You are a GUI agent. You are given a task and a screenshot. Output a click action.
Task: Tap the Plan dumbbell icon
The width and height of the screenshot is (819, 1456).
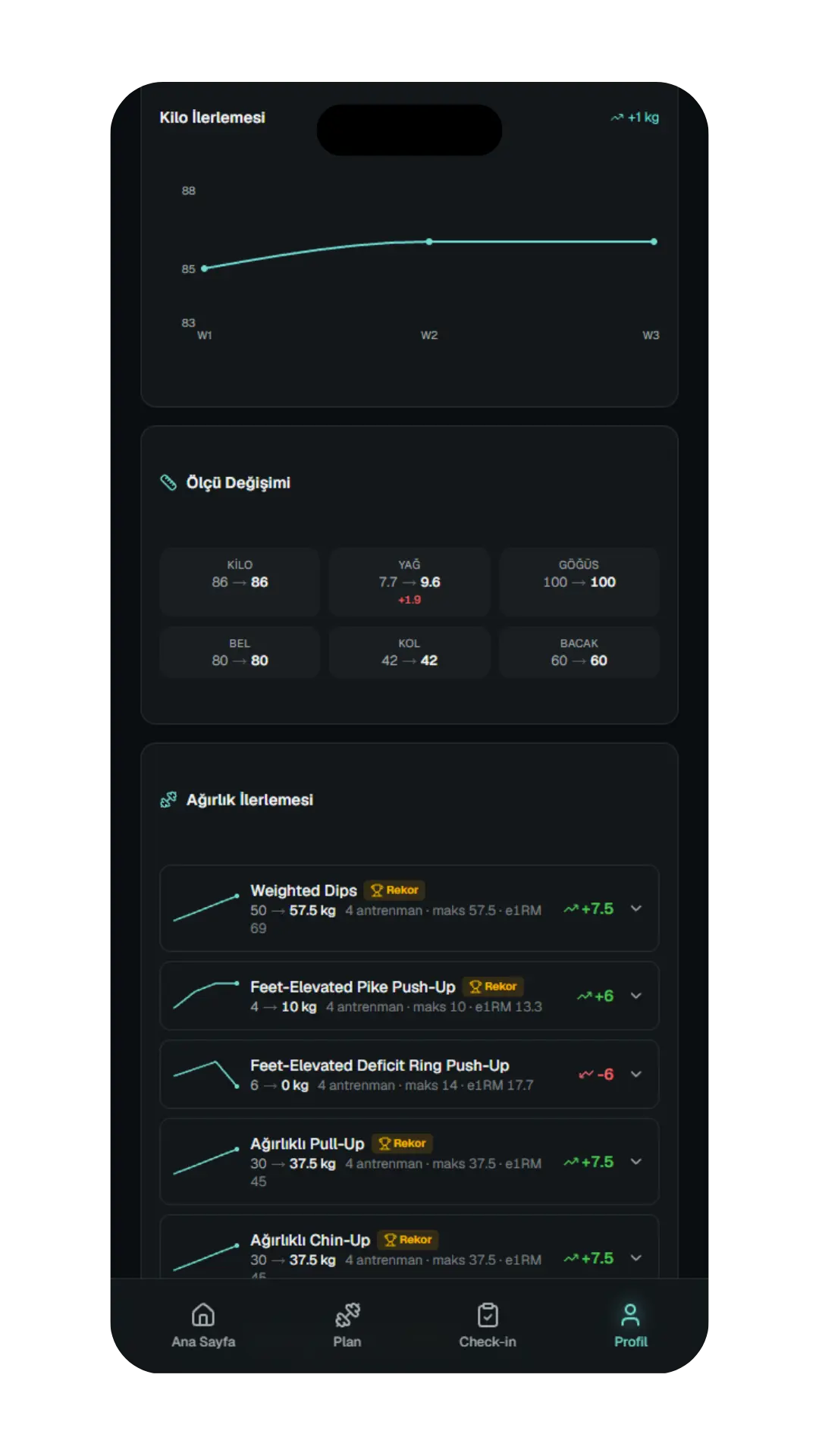point(347,1314)
